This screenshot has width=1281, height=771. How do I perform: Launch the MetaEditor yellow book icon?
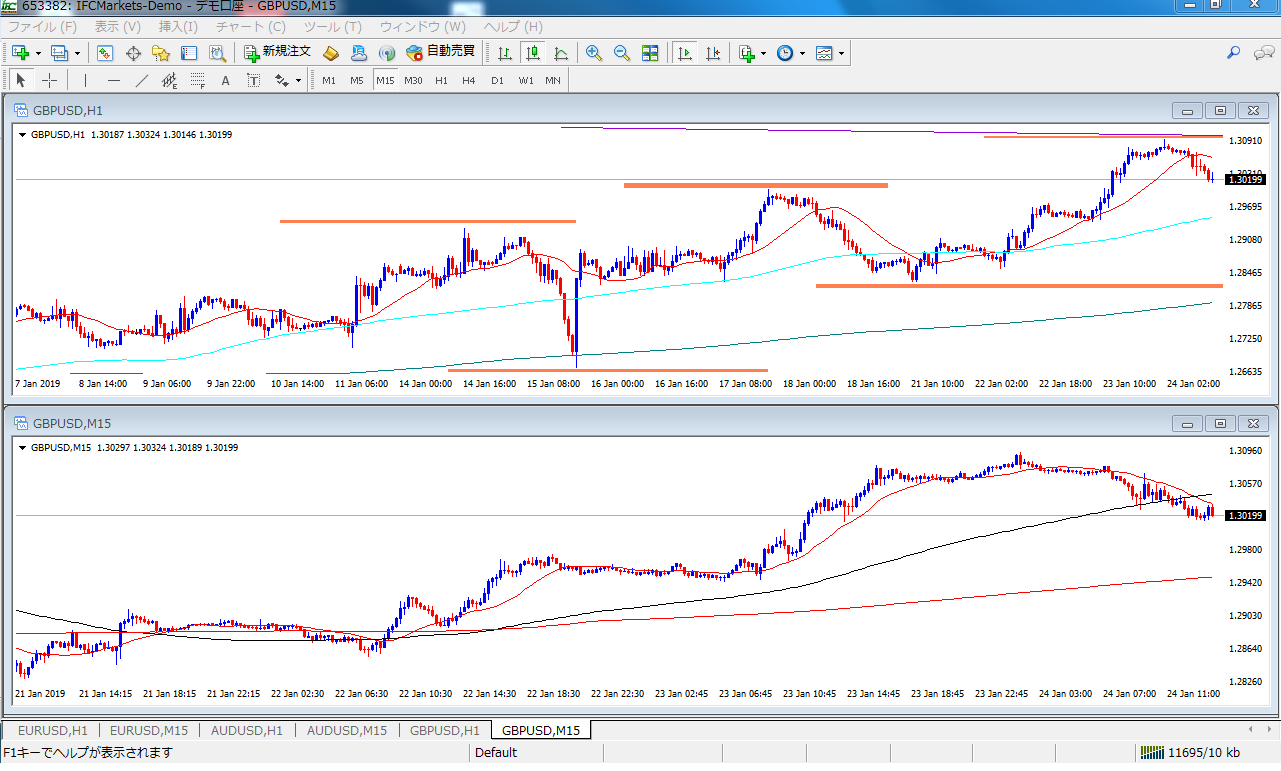[x=331, y=53]
